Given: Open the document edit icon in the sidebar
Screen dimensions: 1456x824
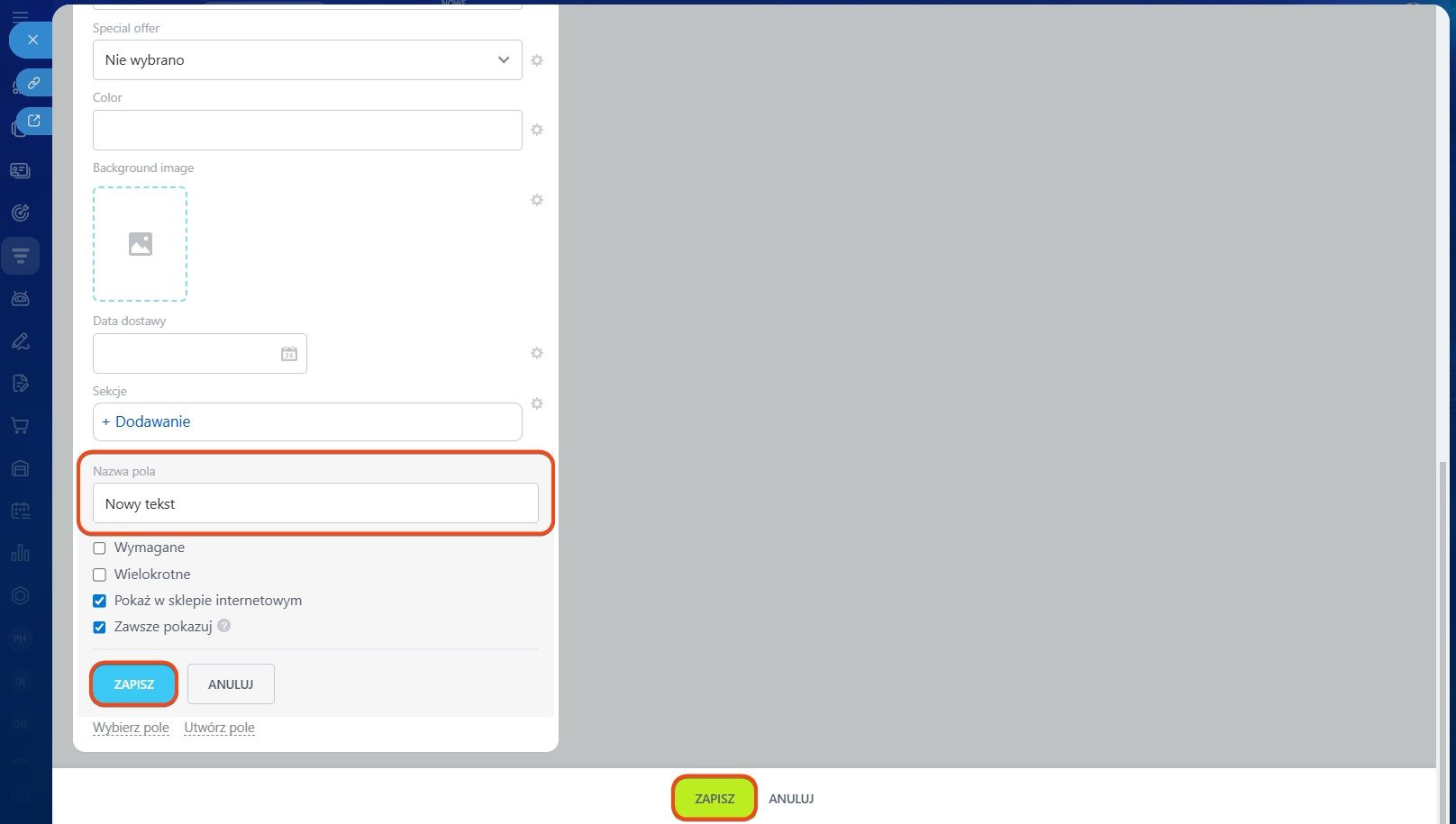Looking at the screenshot, I should (20, 384).
